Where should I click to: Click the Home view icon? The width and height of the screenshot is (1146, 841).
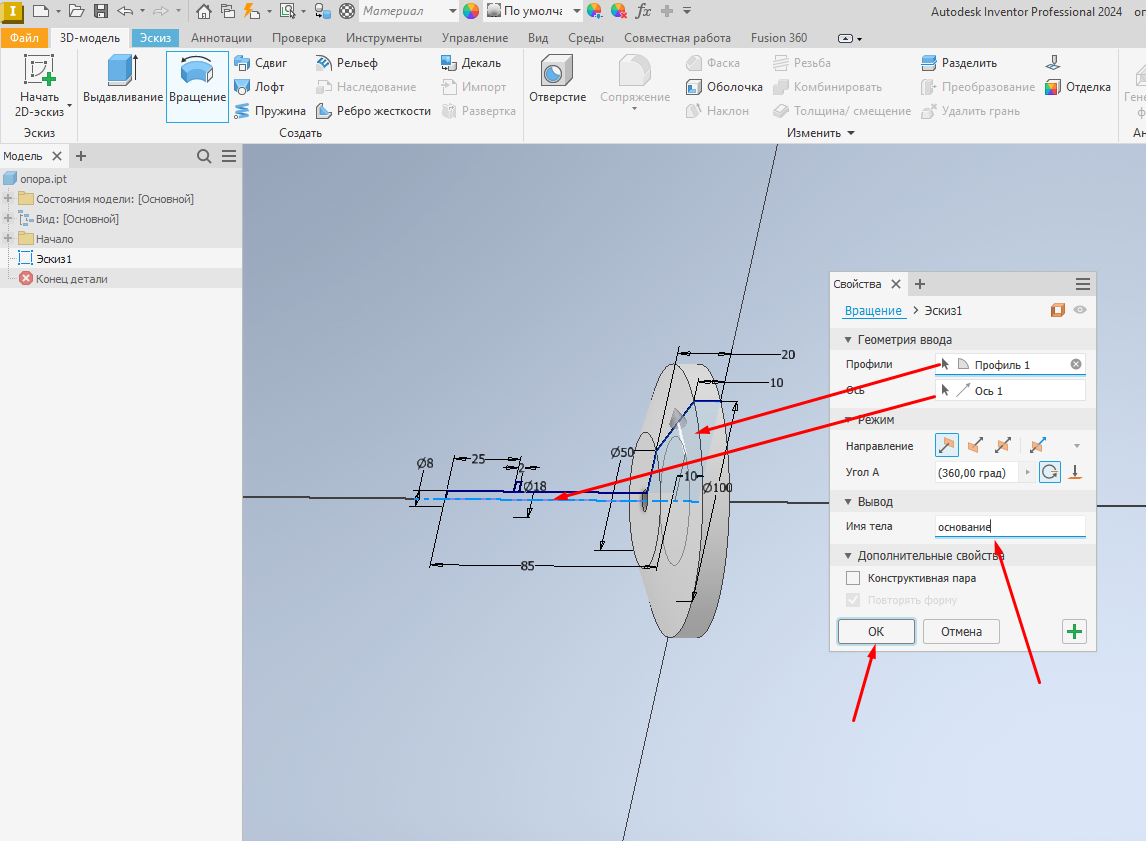click(204, 11)
